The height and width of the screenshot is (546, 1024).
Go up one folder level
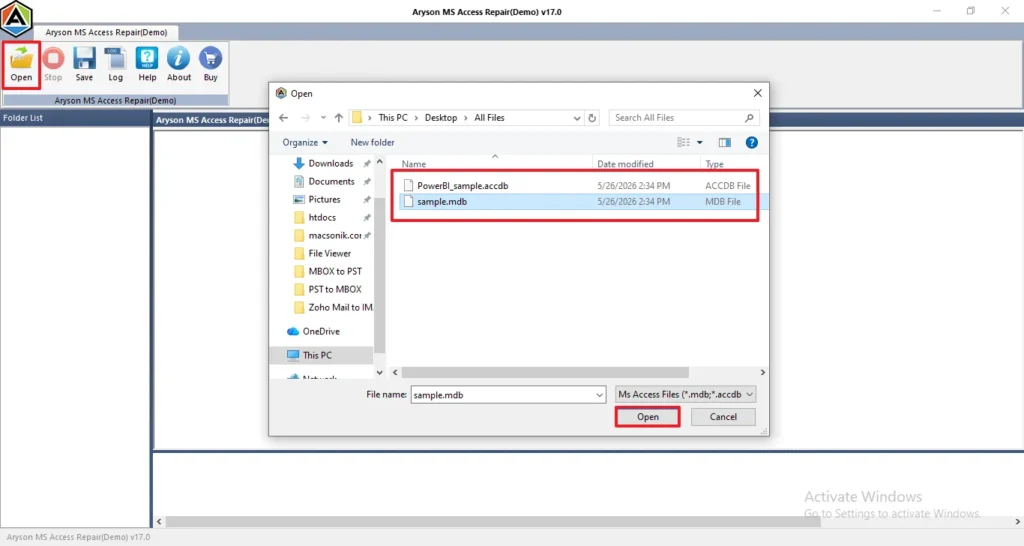click(x=338, y=118)
